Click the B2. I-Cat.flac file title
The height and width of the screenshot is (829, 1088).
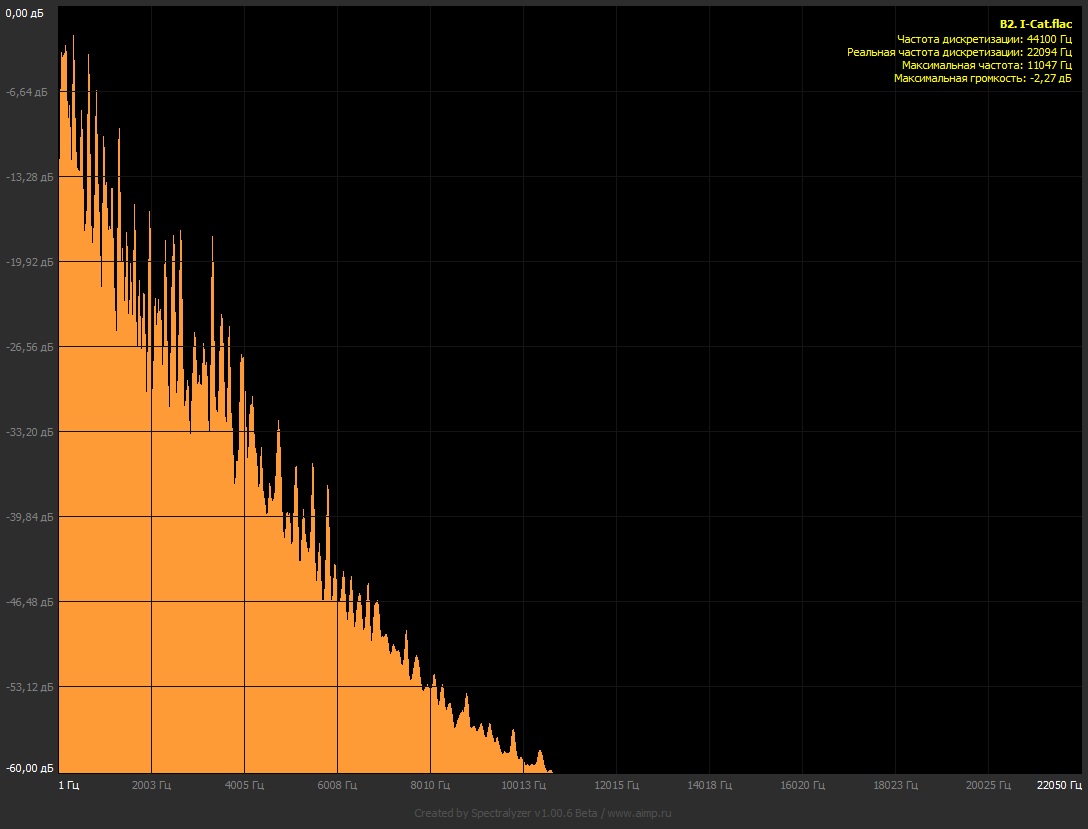pos(1035,24)
